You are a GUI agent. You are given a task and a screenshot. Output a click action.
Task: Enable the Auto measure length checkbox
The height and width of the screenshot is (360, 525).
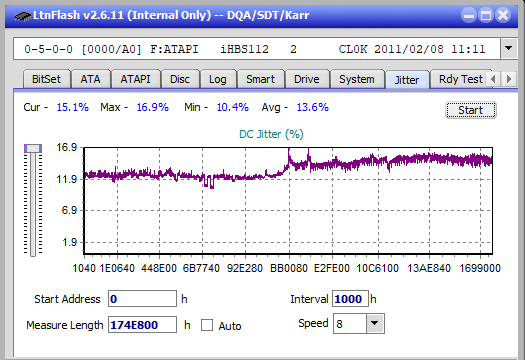(x=207, y=325)
